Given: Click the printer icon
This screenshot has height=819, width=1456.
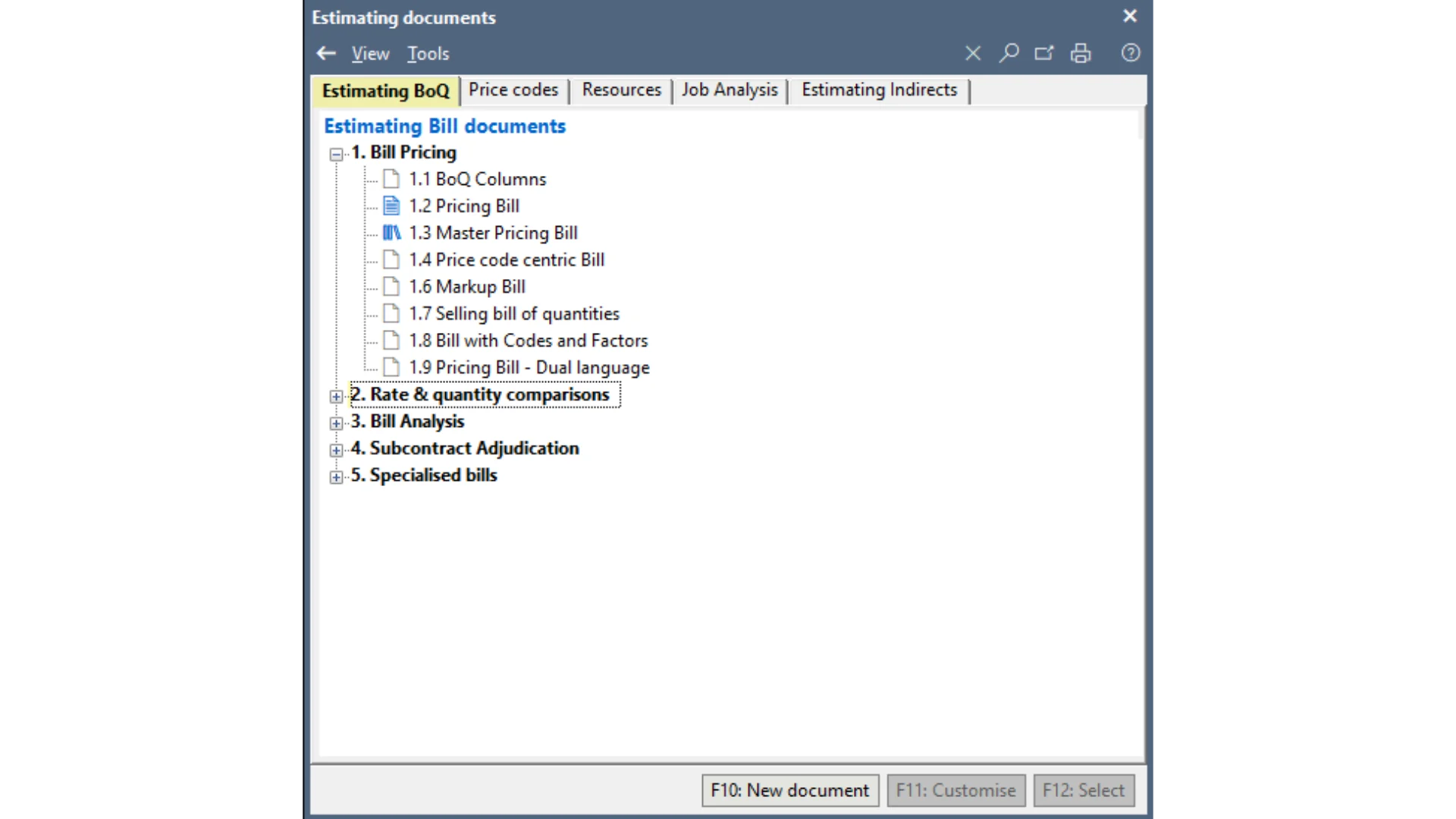Looking at the screenshot, I should (1081, 53).
